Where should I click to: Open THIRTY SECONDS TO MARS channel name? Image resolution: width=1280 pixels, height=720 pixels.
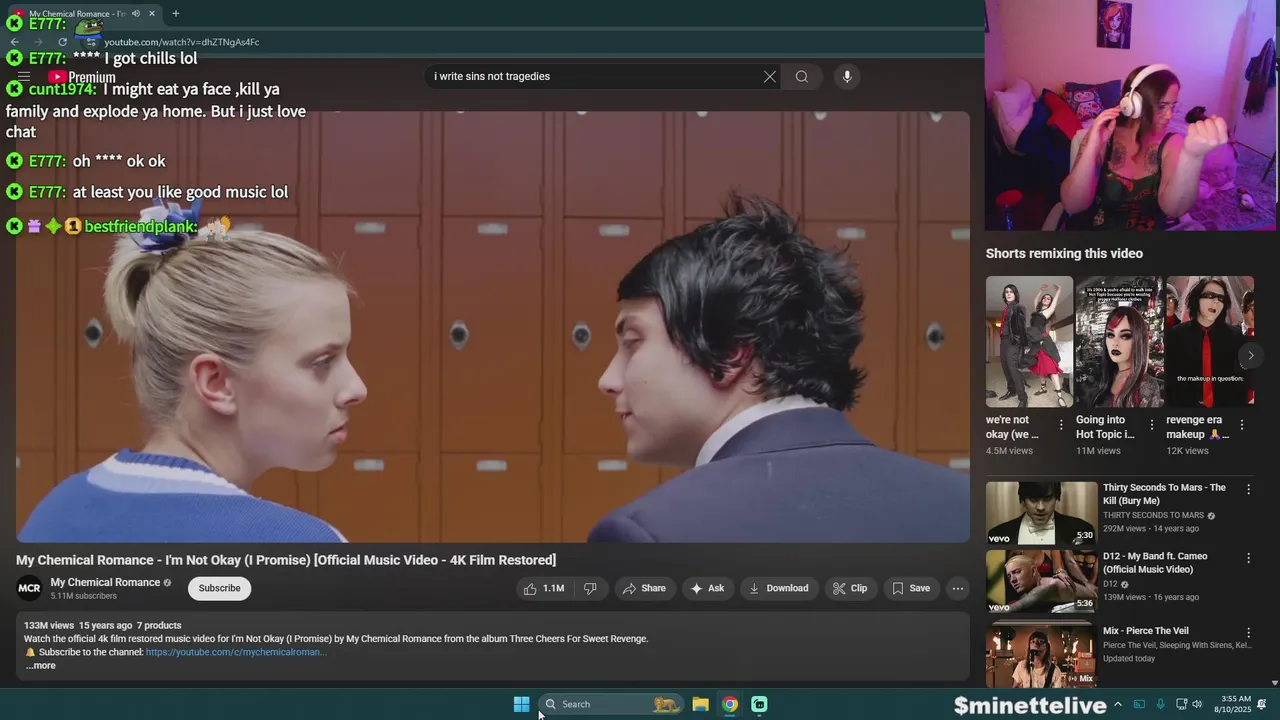1153,516
